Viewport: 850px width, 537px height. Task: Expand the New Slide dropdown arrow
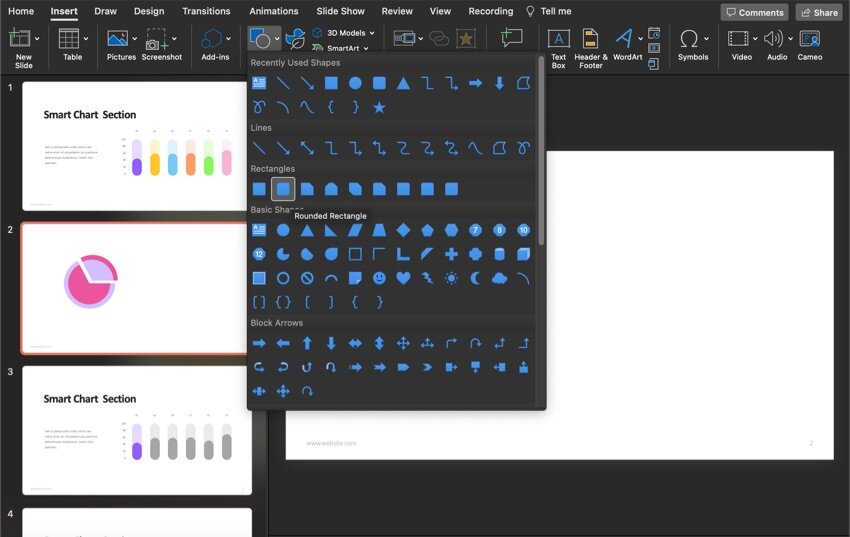(38, 39)
